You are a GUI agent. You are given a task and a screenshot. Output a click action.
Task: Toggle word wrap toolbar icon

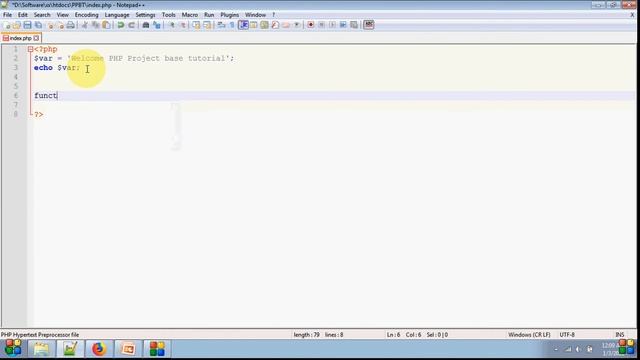tap(222, 25)
